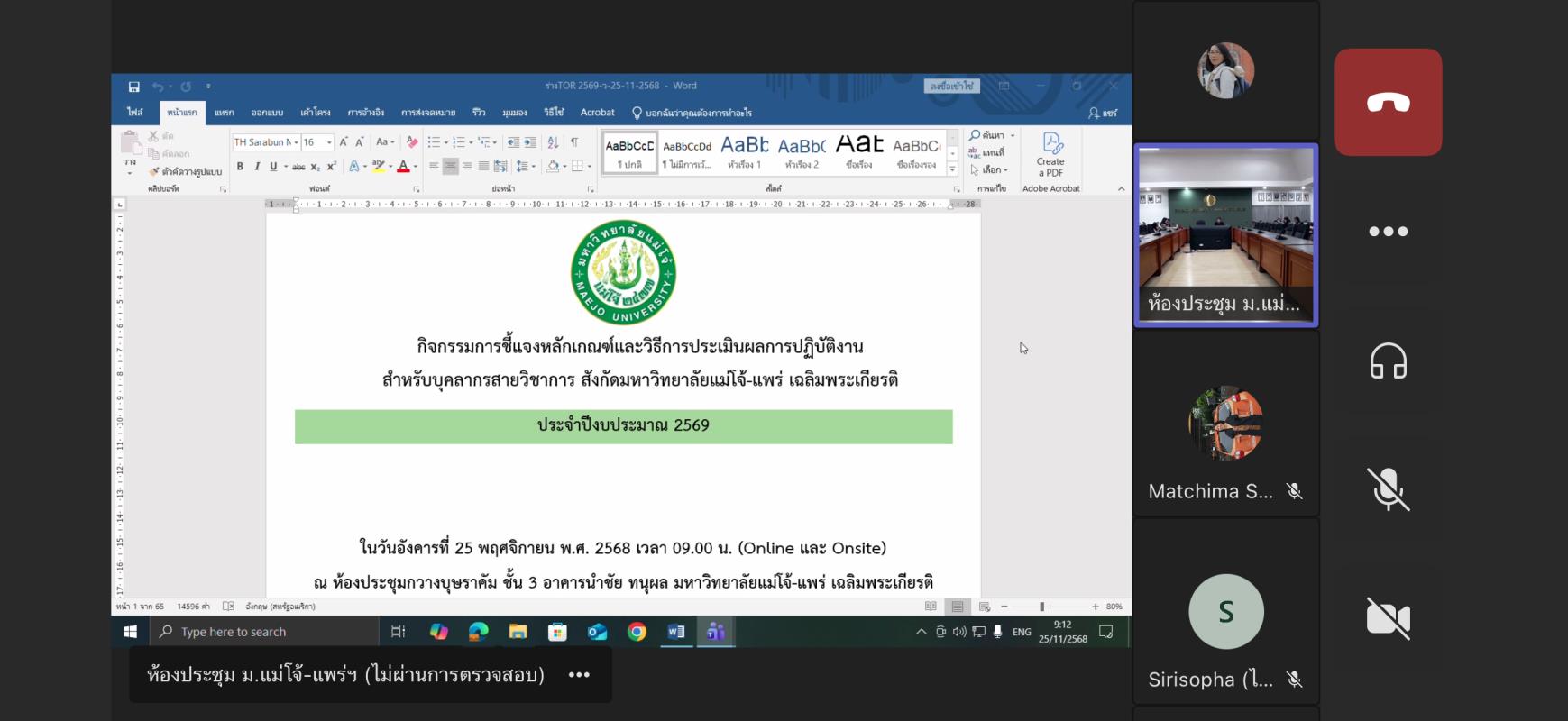
Task: Open the font size 16 dropdown
Action: 329,142
